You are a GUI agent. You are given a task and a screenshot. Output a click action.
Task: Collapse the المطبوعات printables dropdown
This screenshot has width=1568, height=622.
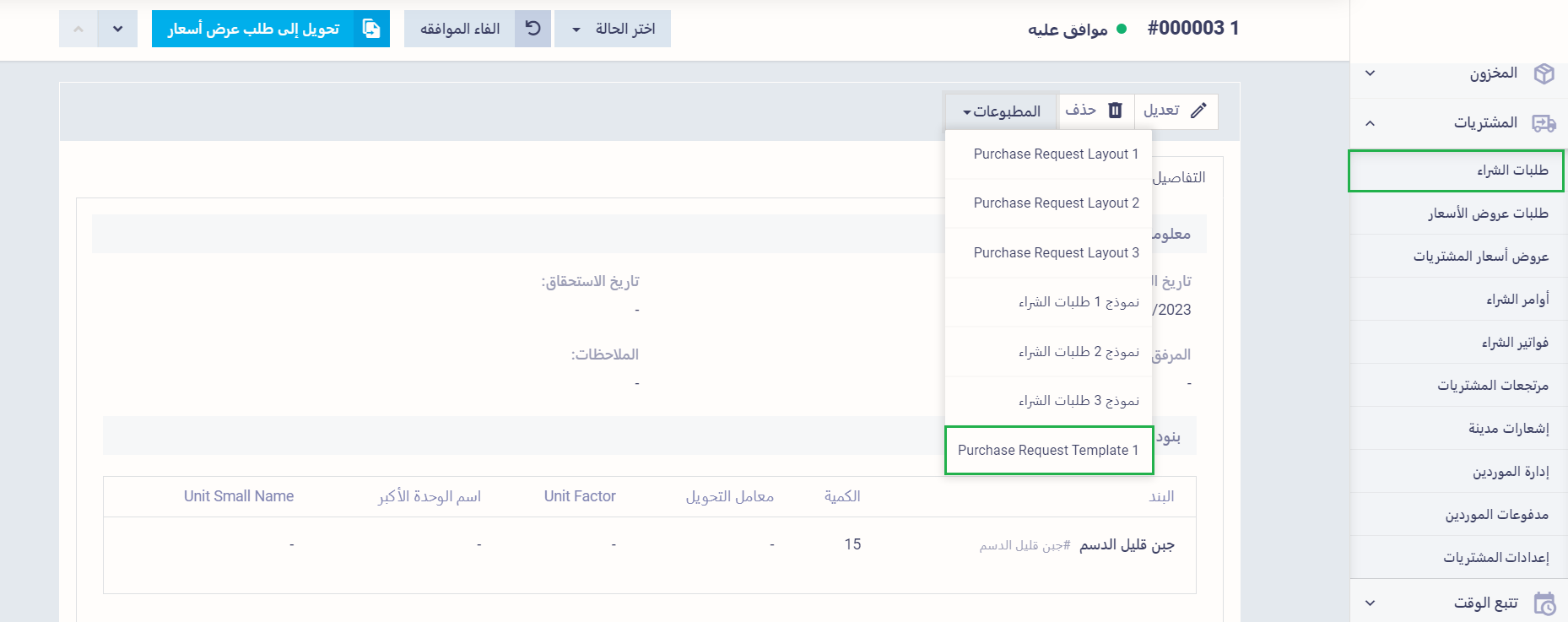(x=1001, y=111)
